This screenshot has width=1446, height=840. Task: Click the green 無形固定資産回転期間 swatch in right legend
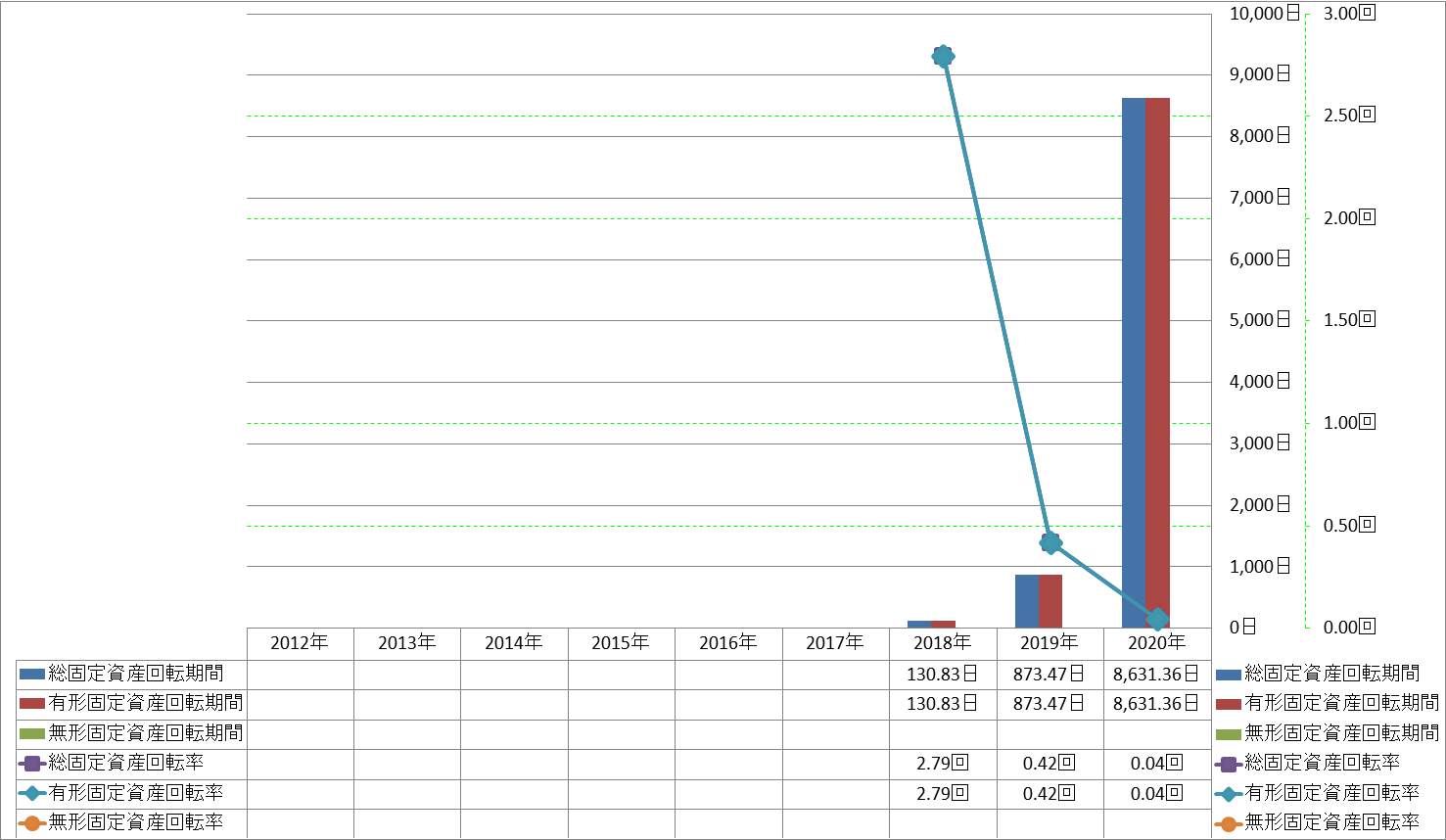point(1229,734)
